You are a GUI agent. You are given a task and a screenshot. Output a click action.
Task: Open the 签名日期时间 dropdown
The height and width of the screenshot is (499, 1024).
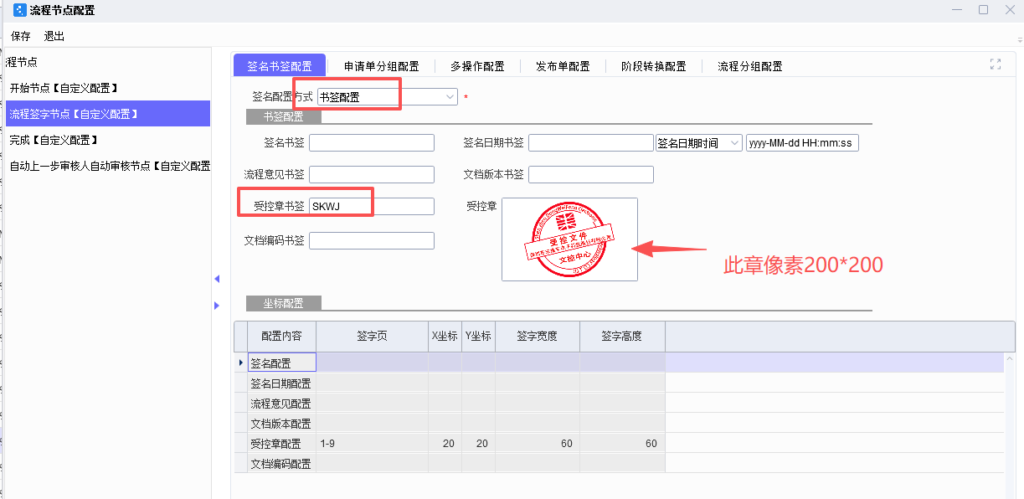[x=734, y=143]
